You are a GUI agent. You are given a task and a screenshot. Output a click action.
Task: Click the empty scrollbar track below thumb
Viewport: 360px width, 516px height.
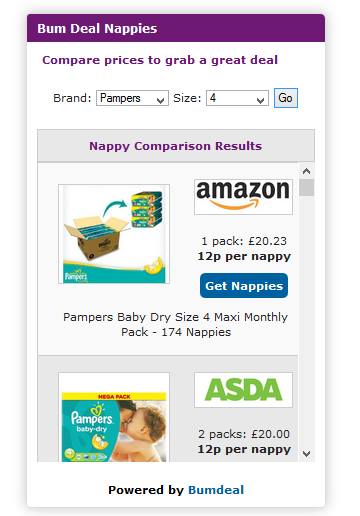pyautogui.click(x=306, y=320)
